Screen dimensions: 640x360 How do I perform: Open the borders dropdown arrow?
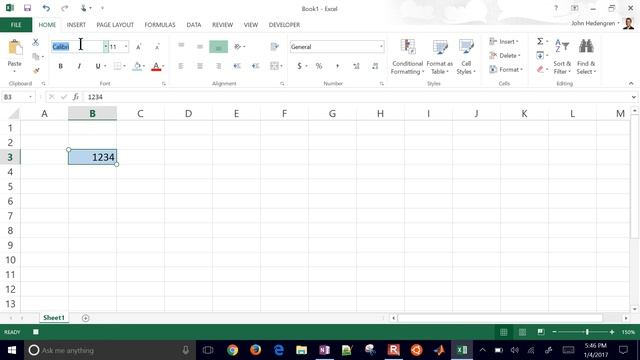(x=124, y=66)
